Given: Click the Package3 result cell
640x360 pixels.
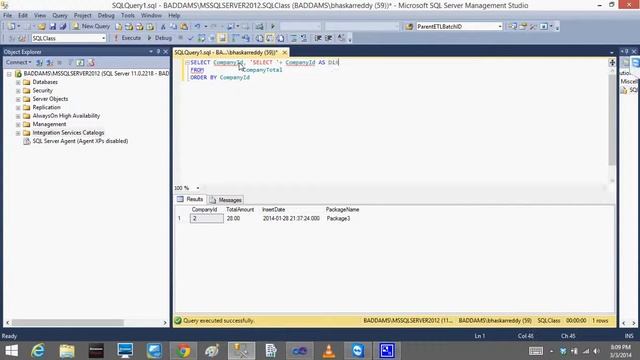Looking at the screenshot, I should click(x=338, y=219).
